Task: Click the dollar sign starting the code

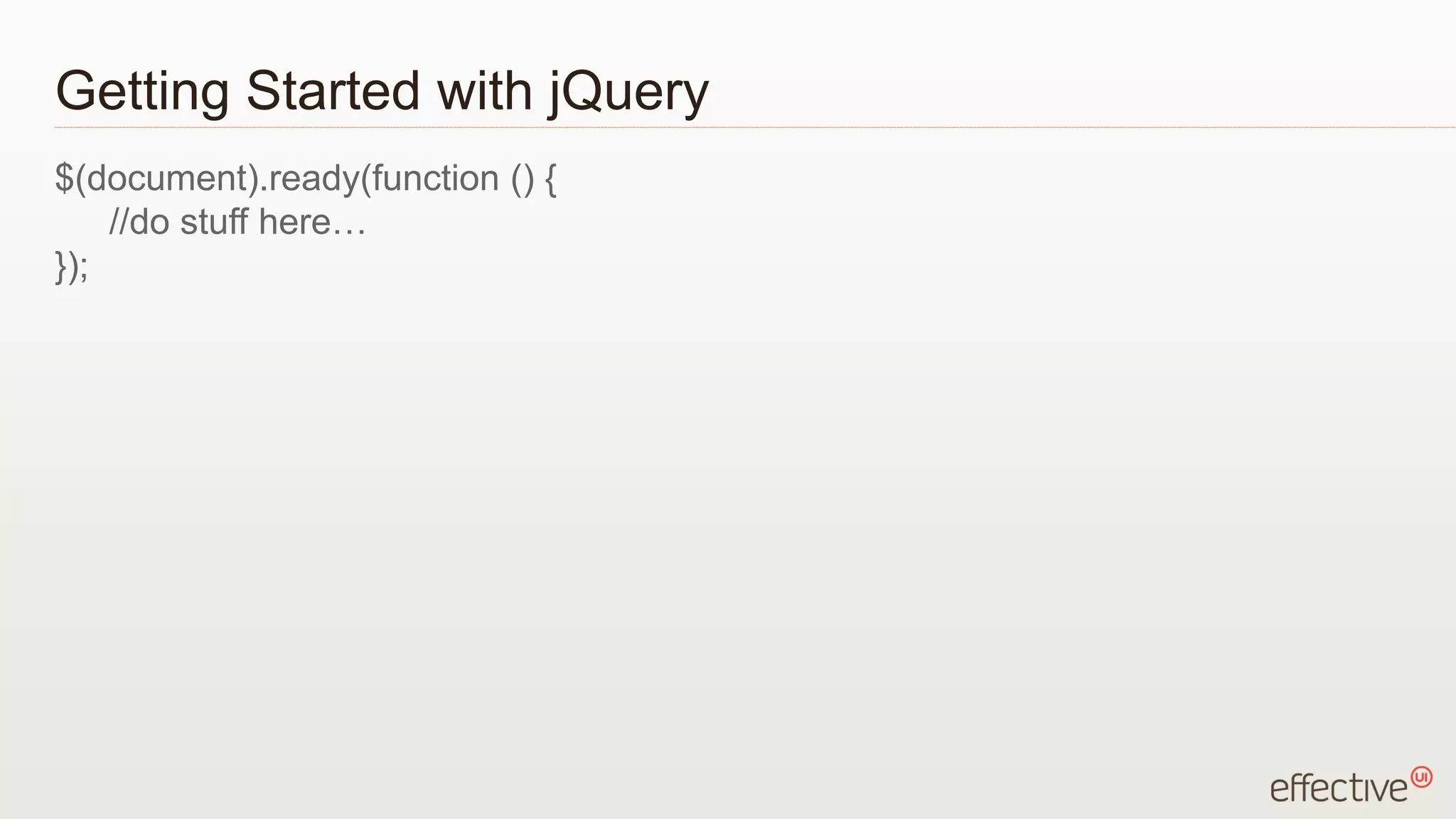Action: click(64, 178)
